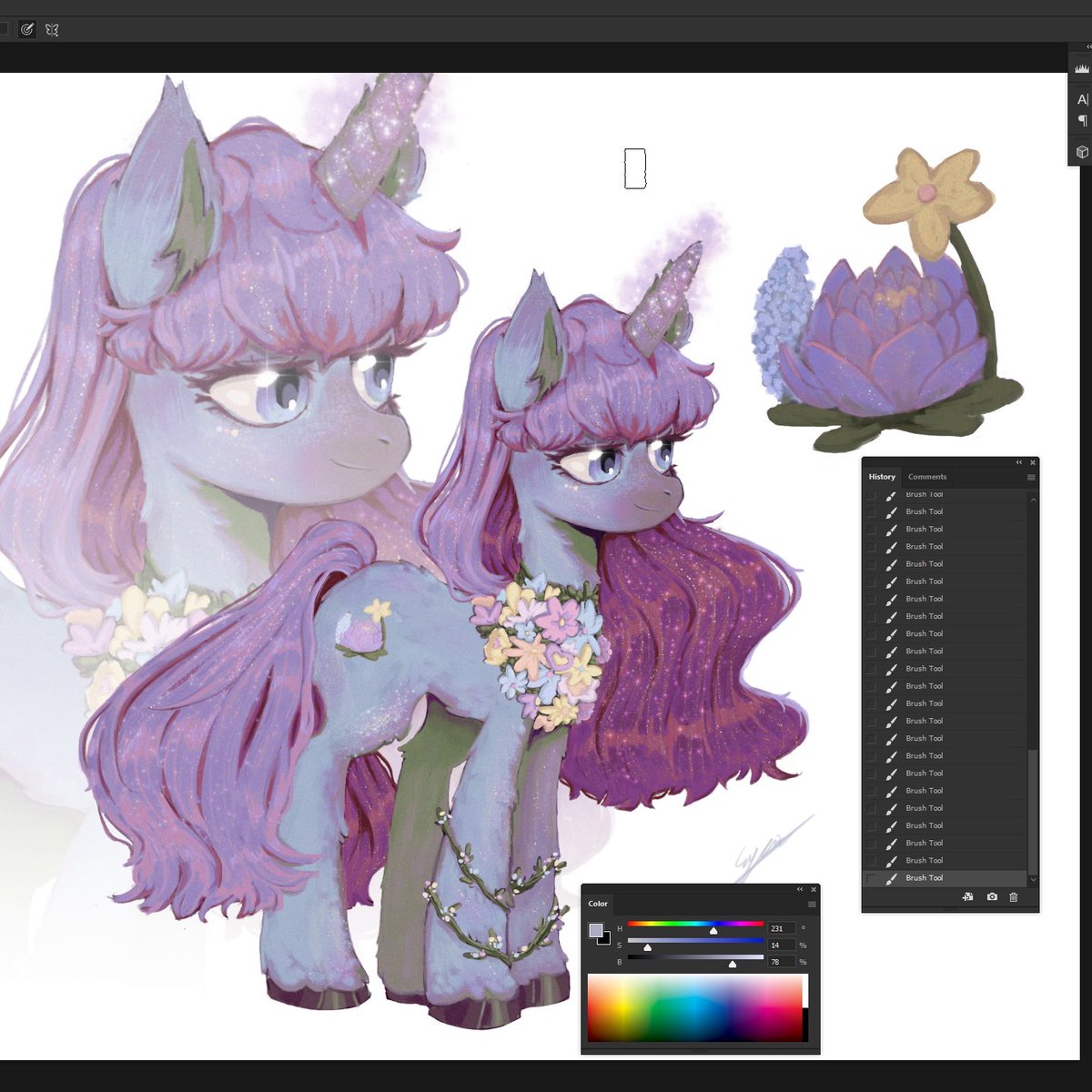Click the History list scroll-up arrow
Image resolution: width=1092 pixels, height=1092 pixels.
[1033, 499]
